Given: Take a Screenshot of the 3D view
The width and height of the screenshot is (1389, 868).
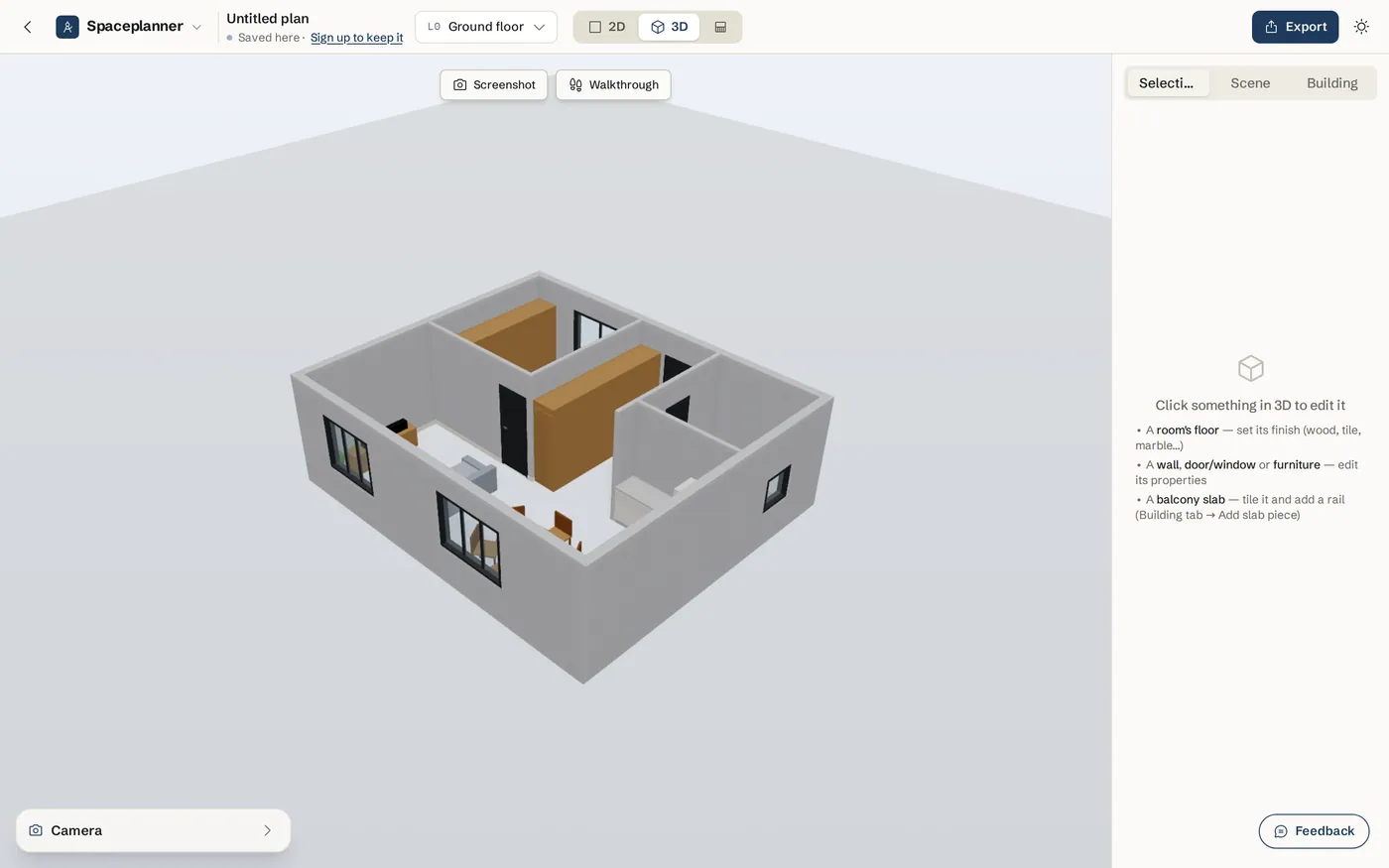Looking at the screenshot, I should coord(494,85).
